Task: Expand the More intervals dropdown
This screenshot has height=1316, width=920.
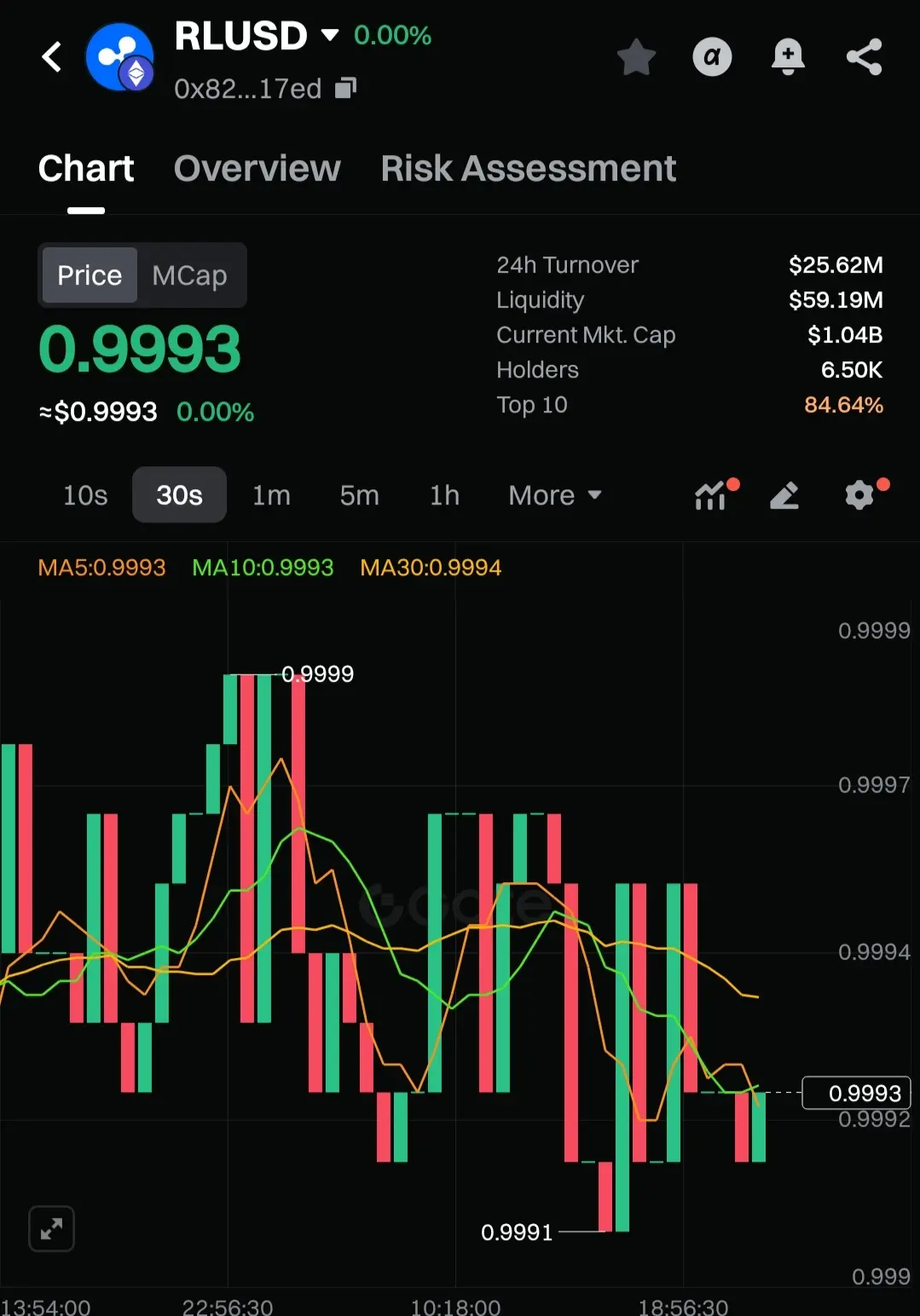Action: pyautogui.click(x=555, y=495)
